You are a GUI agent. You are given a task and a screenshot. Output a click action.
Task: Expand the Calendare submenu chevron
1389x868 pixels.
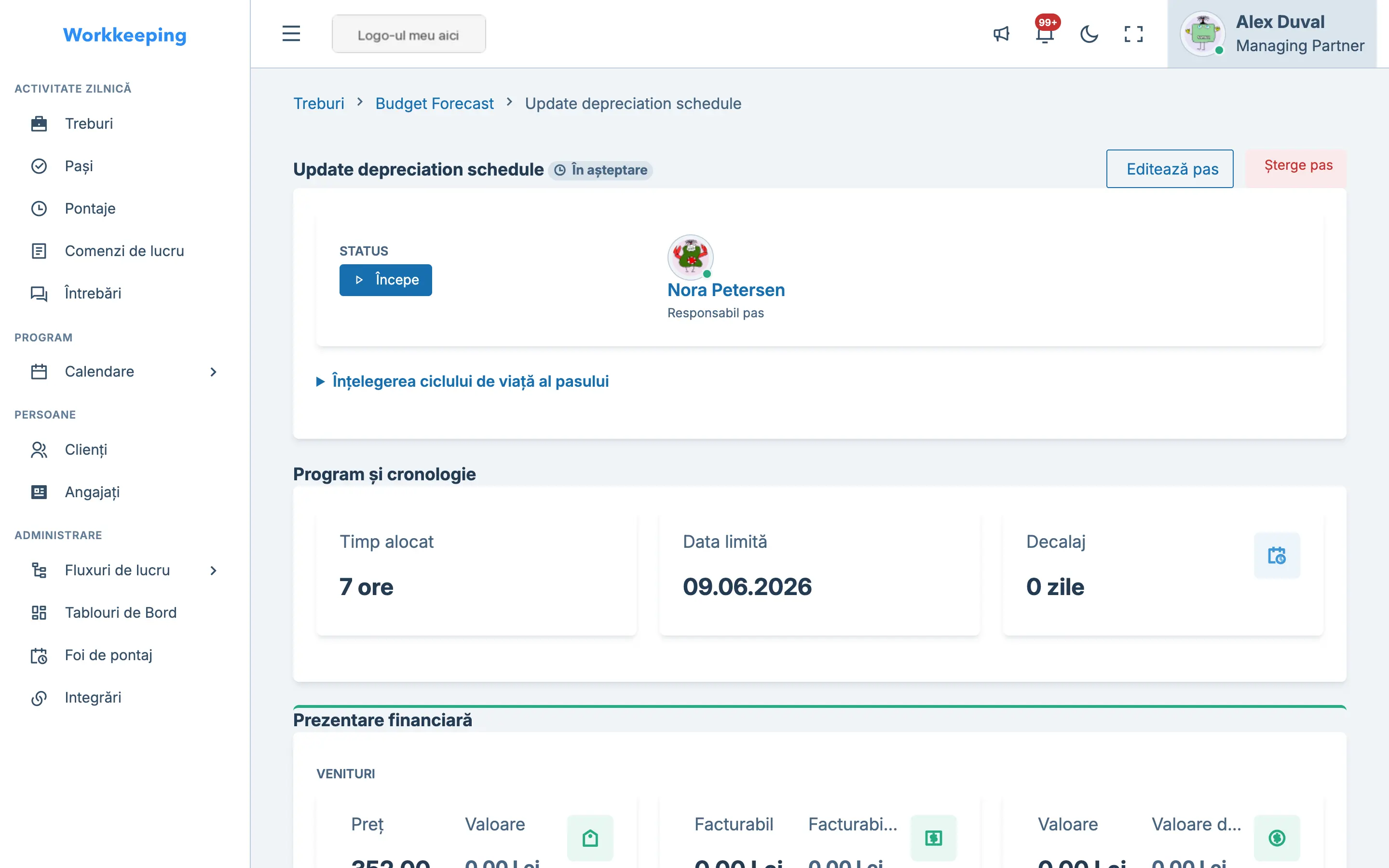[x=213, y=371]
